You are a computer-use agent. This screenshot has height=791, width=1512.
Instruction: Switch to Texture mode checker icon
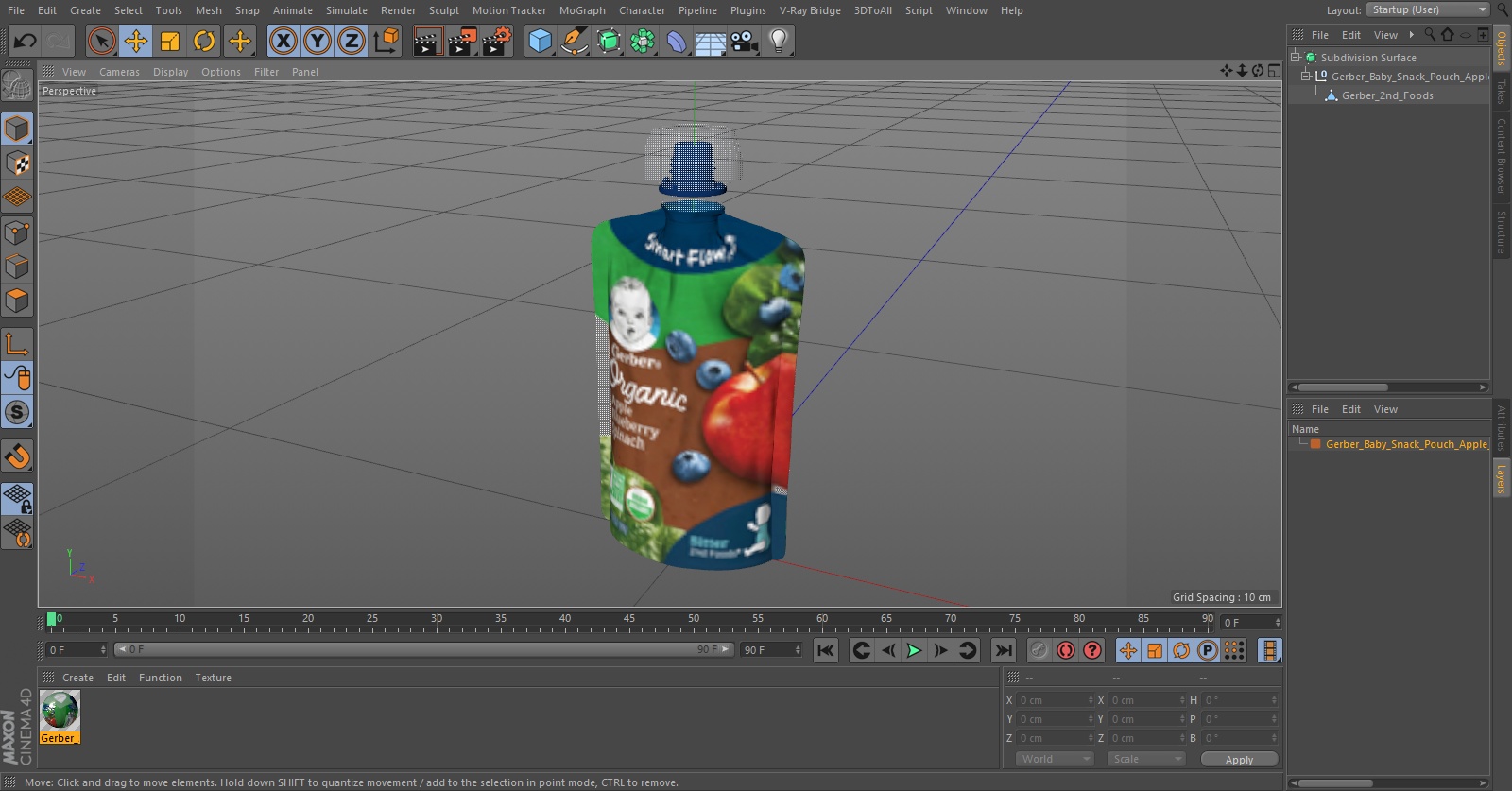tap(17, 163)
